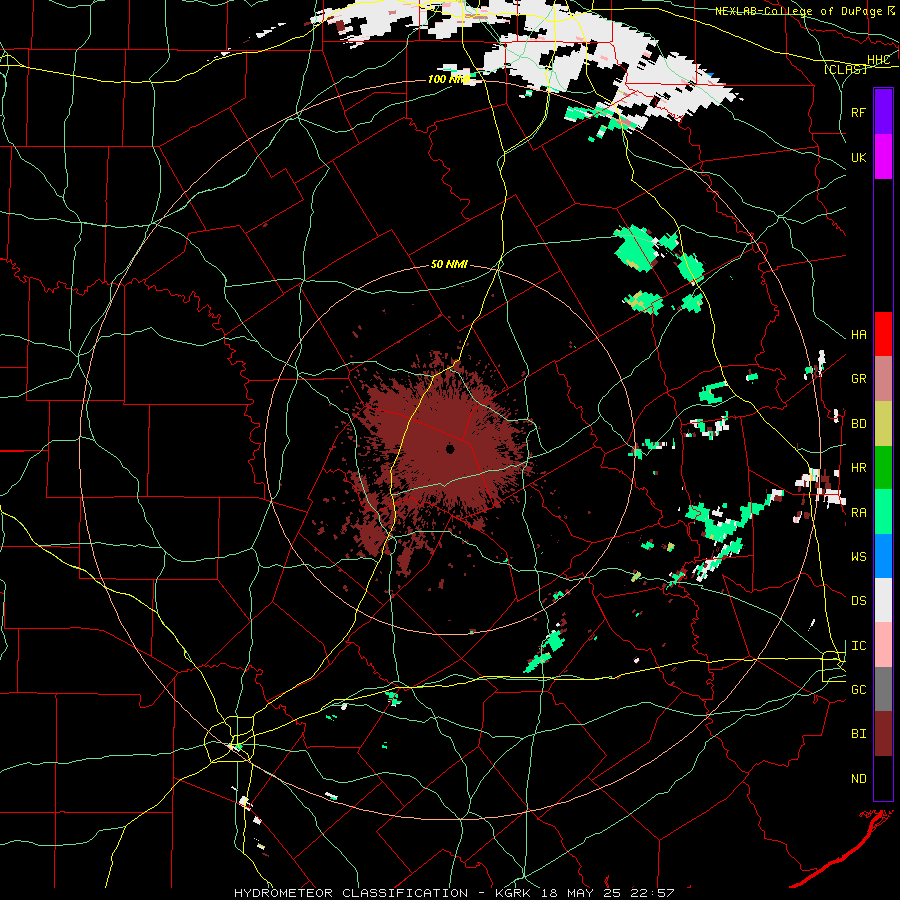Click the black ND legend swatch
Viewport: 900px width, 900px height.
883,778
